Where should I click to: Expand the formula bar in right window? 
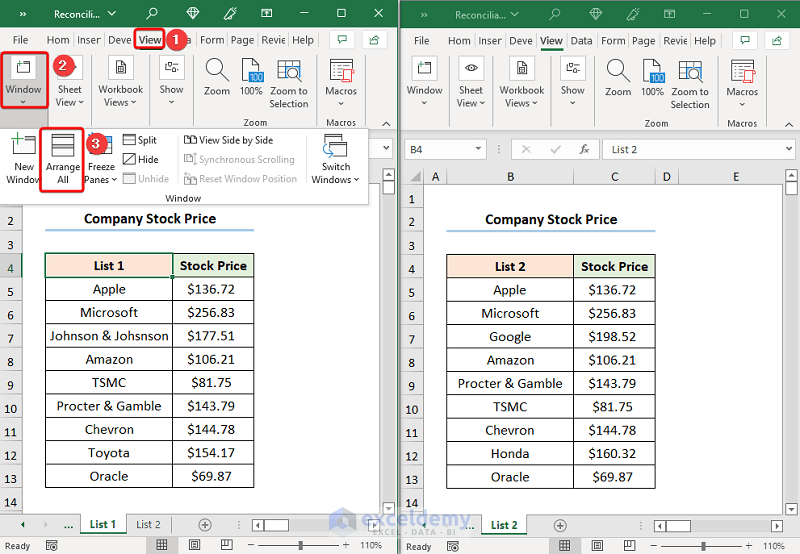pyautogui.click(x=789, y=149)
